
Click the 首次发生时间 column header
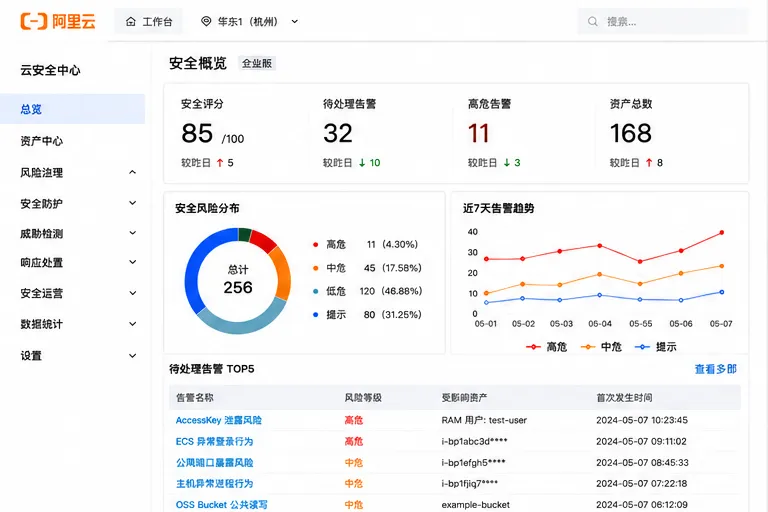coord(624,397)
